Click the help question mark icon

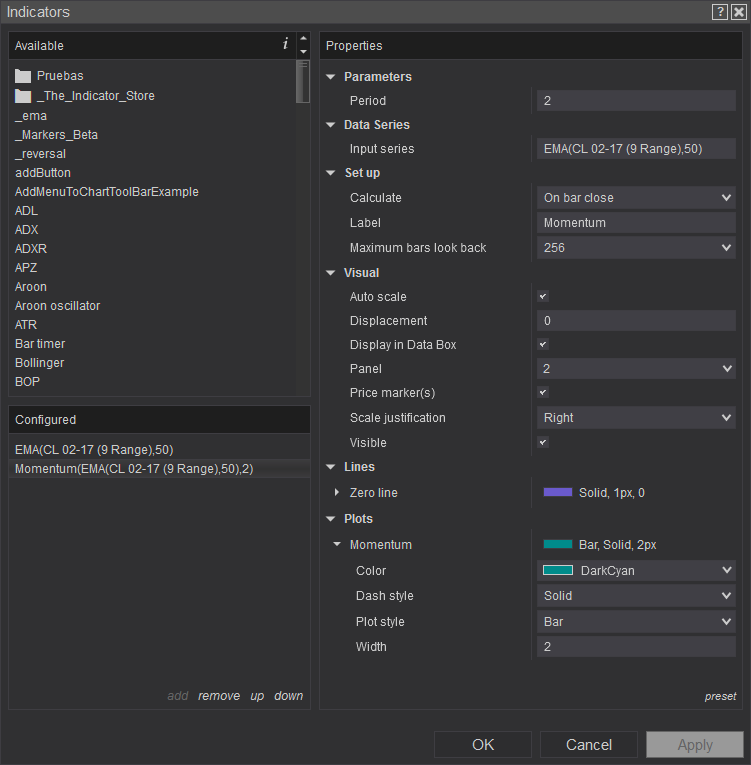coord(719,11)
